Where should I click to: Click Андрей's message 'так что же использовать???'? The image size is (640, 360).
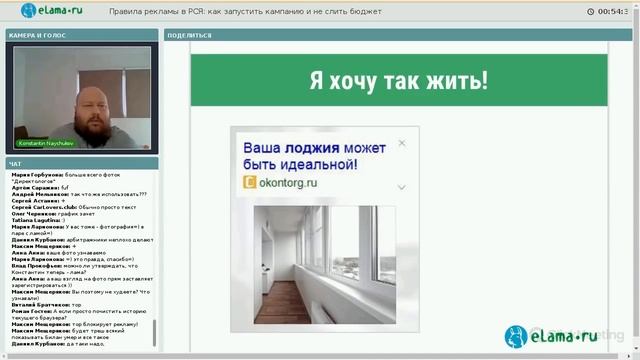(79, 194)
